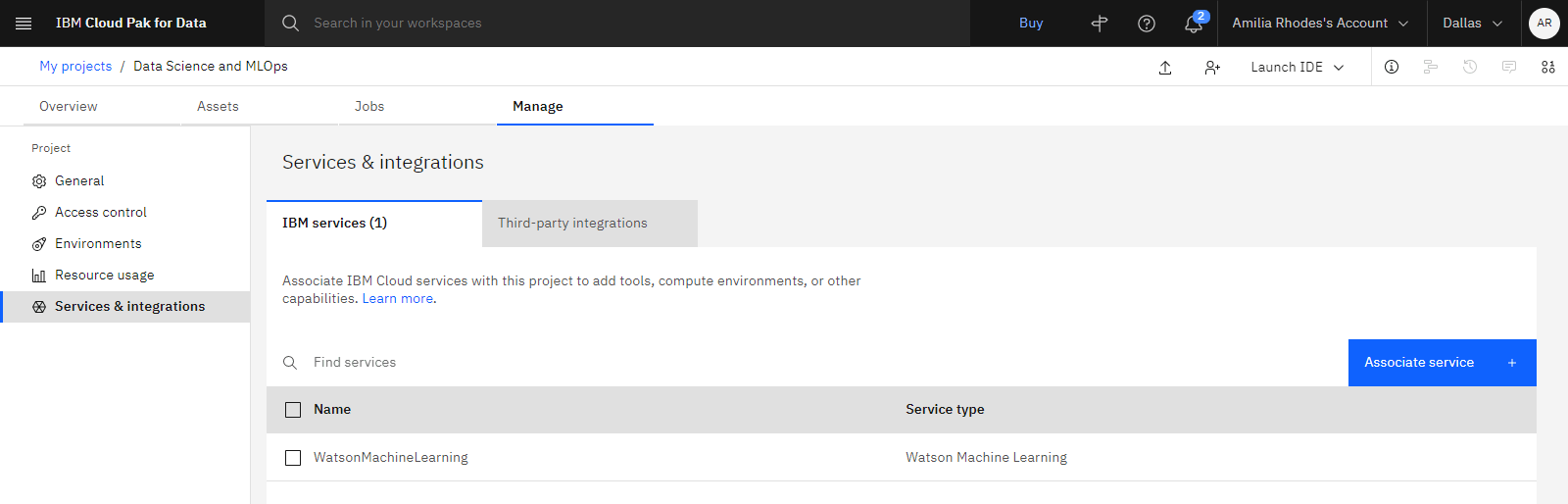This screenshot has width=1568, height=504.
Task: Check the WatsonMachineLearning row checkbox
Action: pyautogui.click(x=293, y=458)
